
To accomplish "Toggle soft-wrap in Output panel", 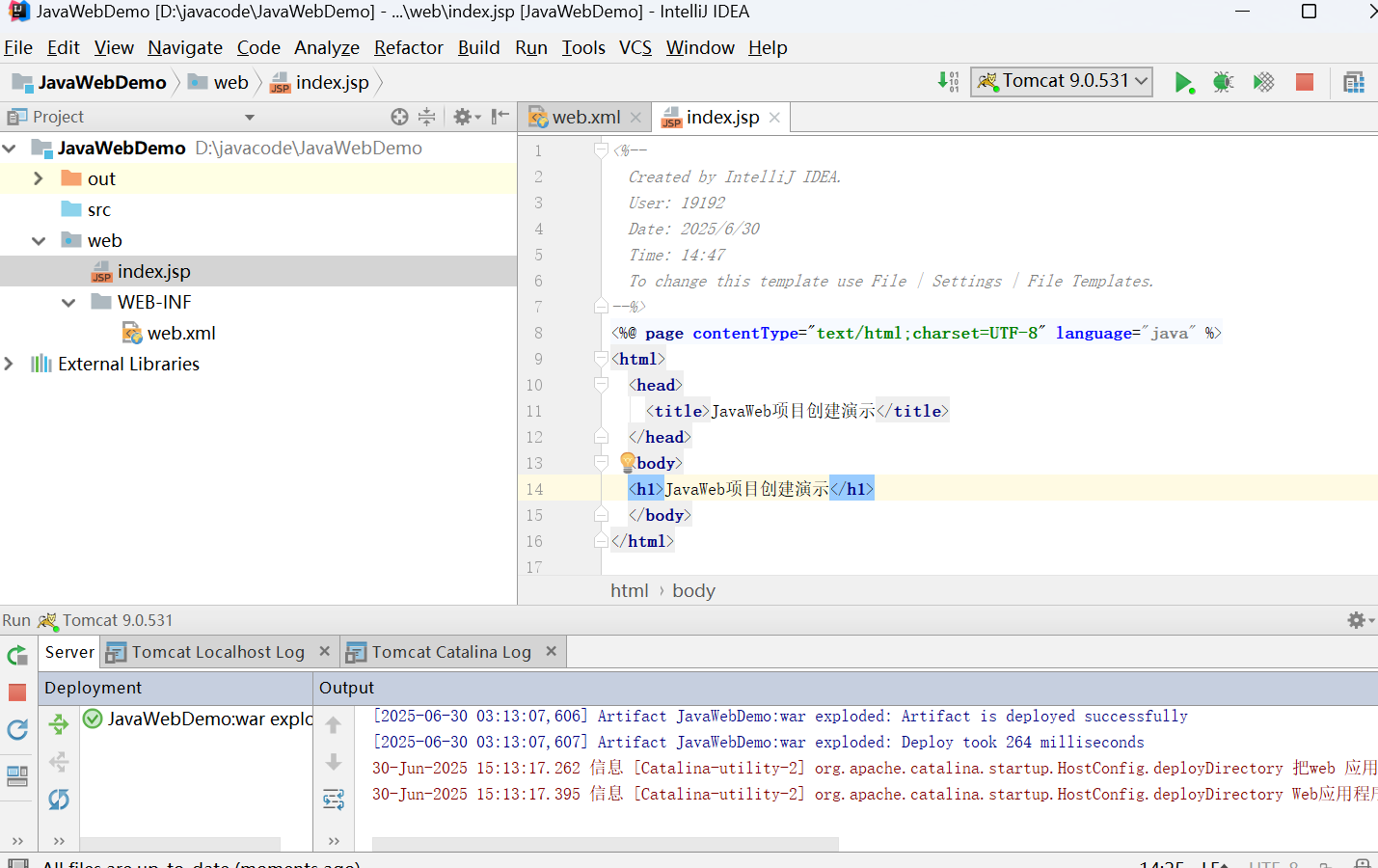I will point(334,800).
